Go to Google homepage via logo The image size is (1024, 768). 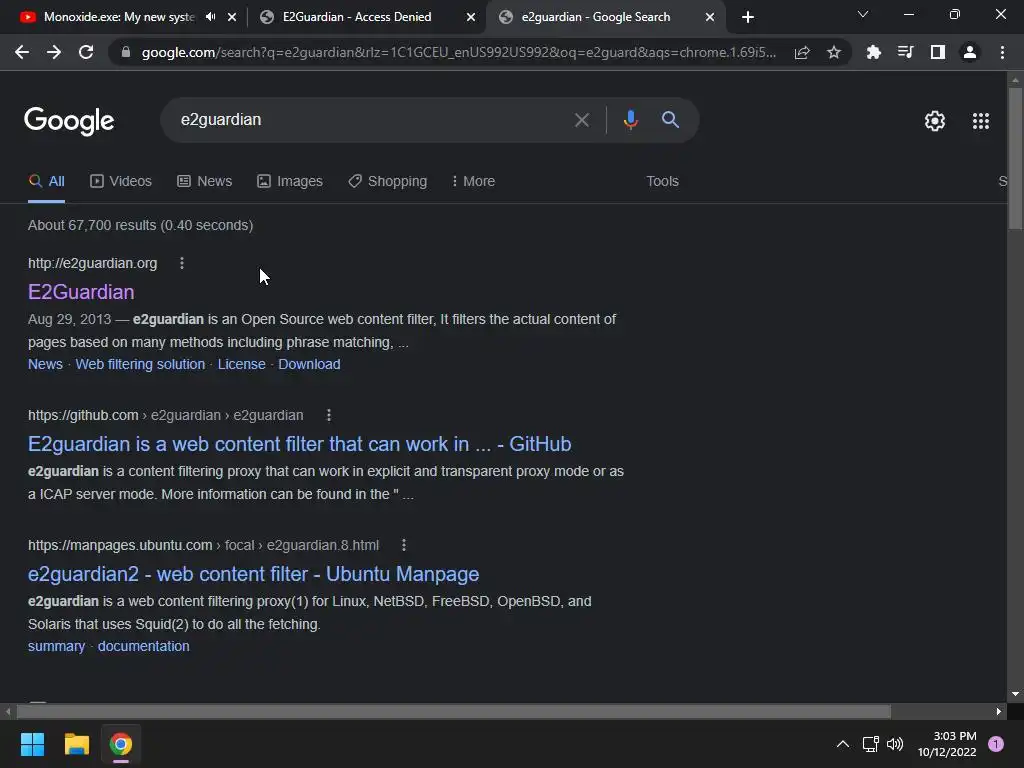click(69, 121)
